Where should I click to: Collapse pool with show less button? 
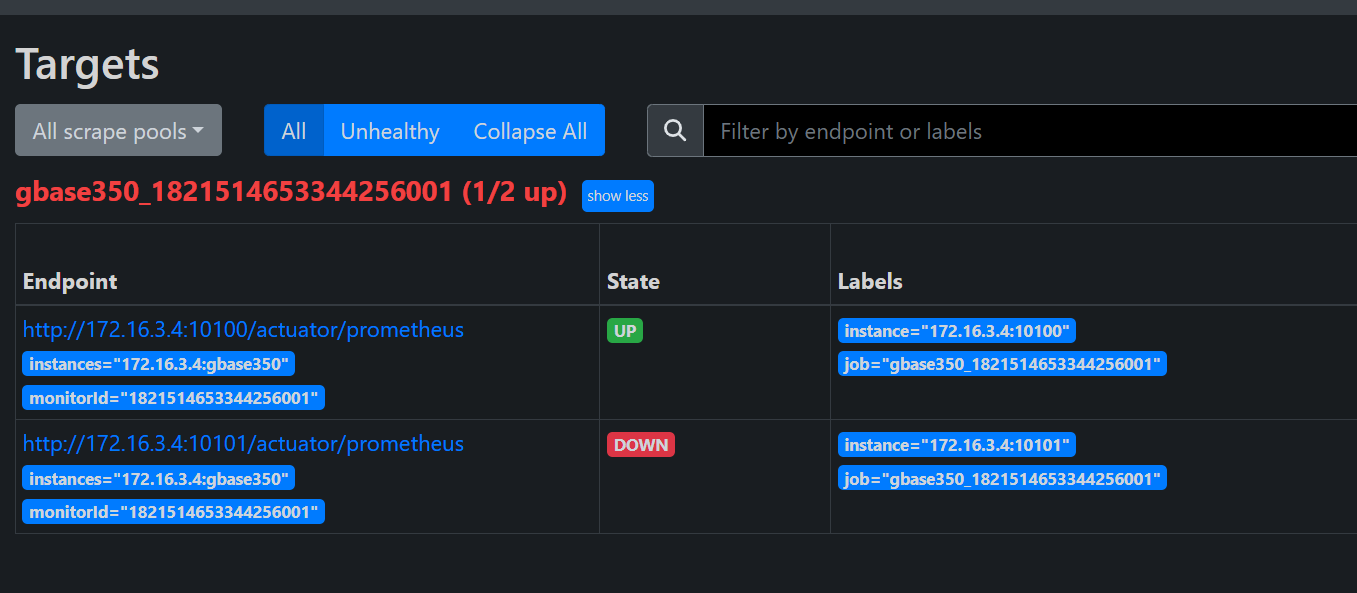click(617, 196)
